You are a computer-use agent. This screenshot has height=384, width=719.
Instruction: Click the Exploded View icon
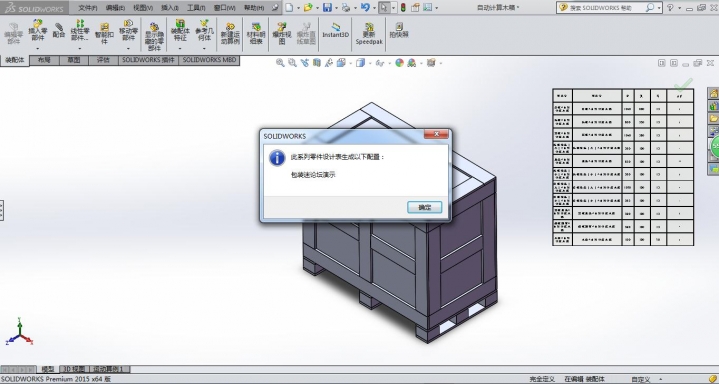(282, 33)
